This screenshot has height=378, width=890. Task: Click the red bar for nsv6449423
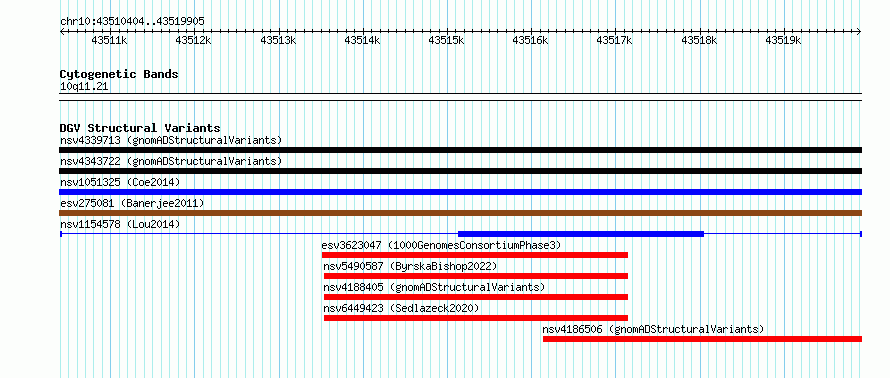[476, 318]
